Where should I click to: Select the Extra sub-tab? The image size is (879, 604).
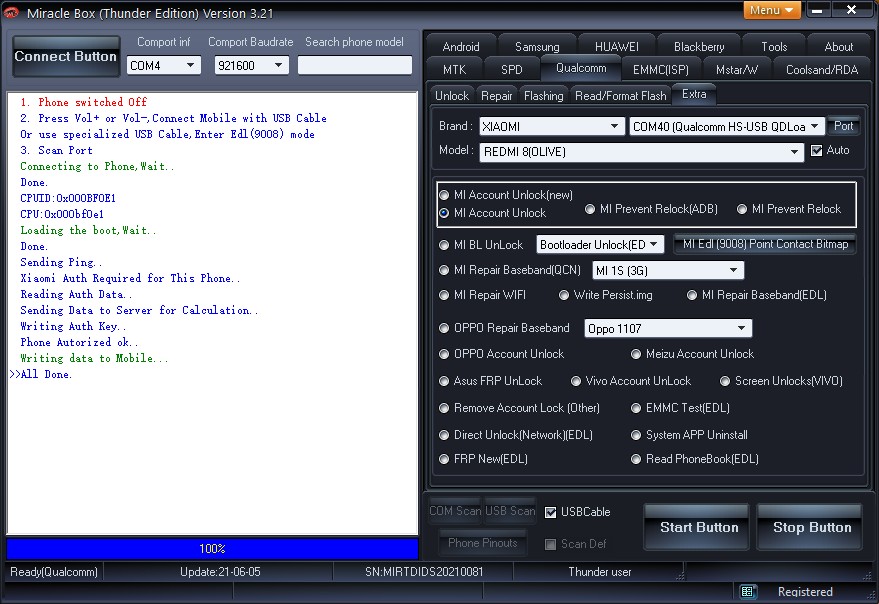point(694,94)
